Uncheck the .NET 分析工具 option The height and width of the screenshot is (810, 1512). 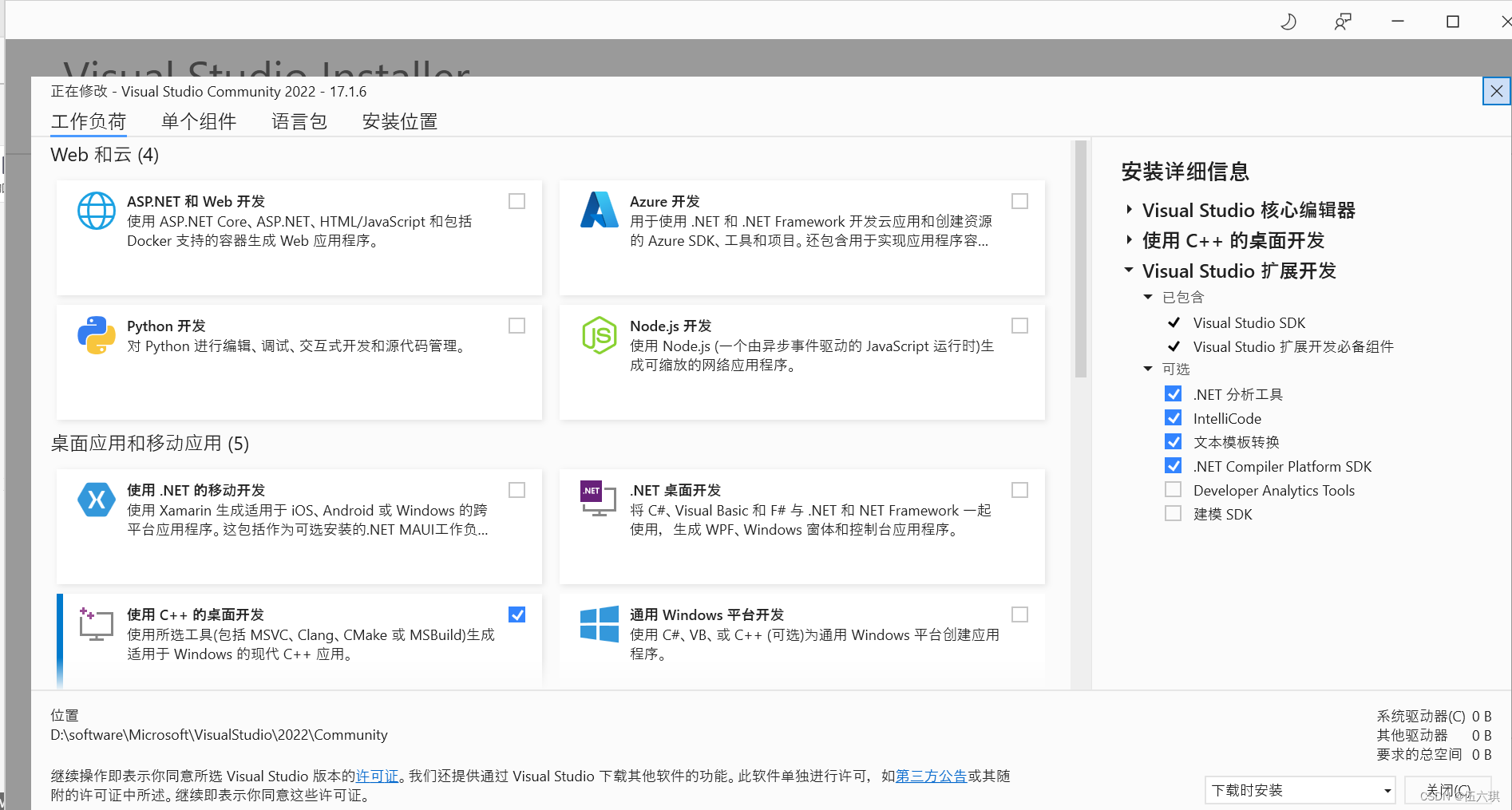pos(1174,394)
